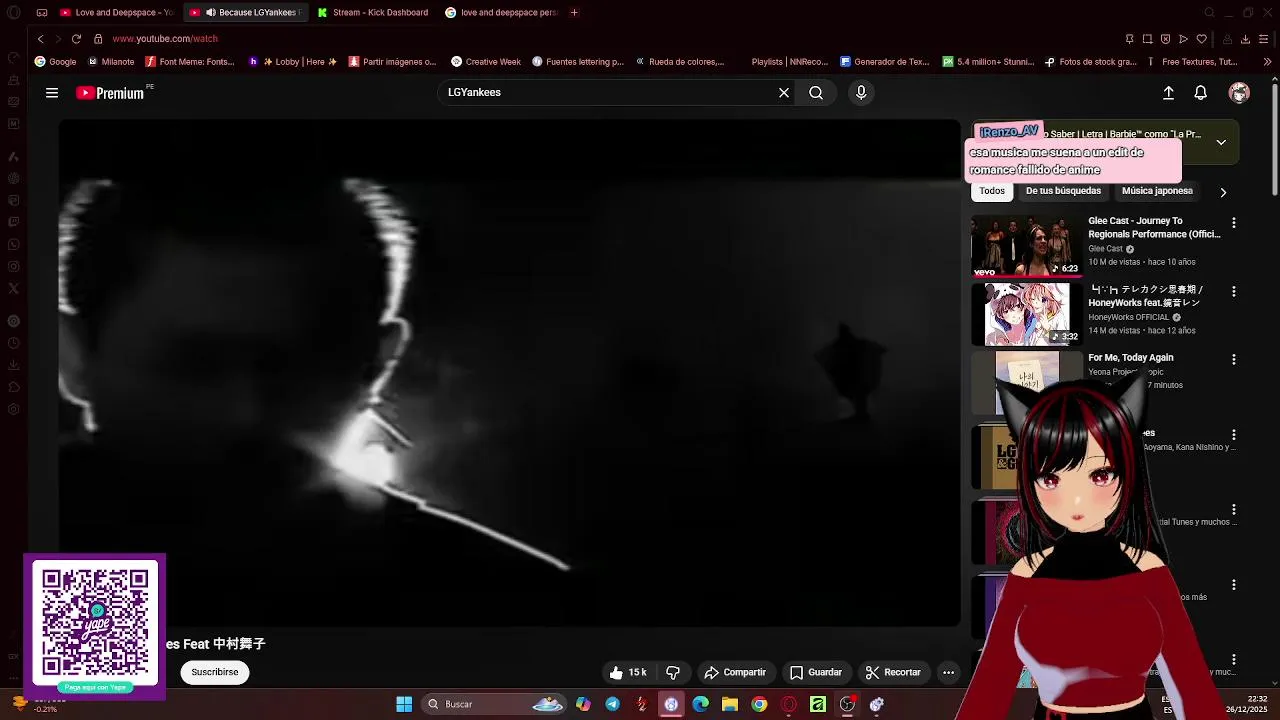Subscribe with the Suscribirse button
The image size is (1280, 720).
pyautogui.click(x=215, y=672)
